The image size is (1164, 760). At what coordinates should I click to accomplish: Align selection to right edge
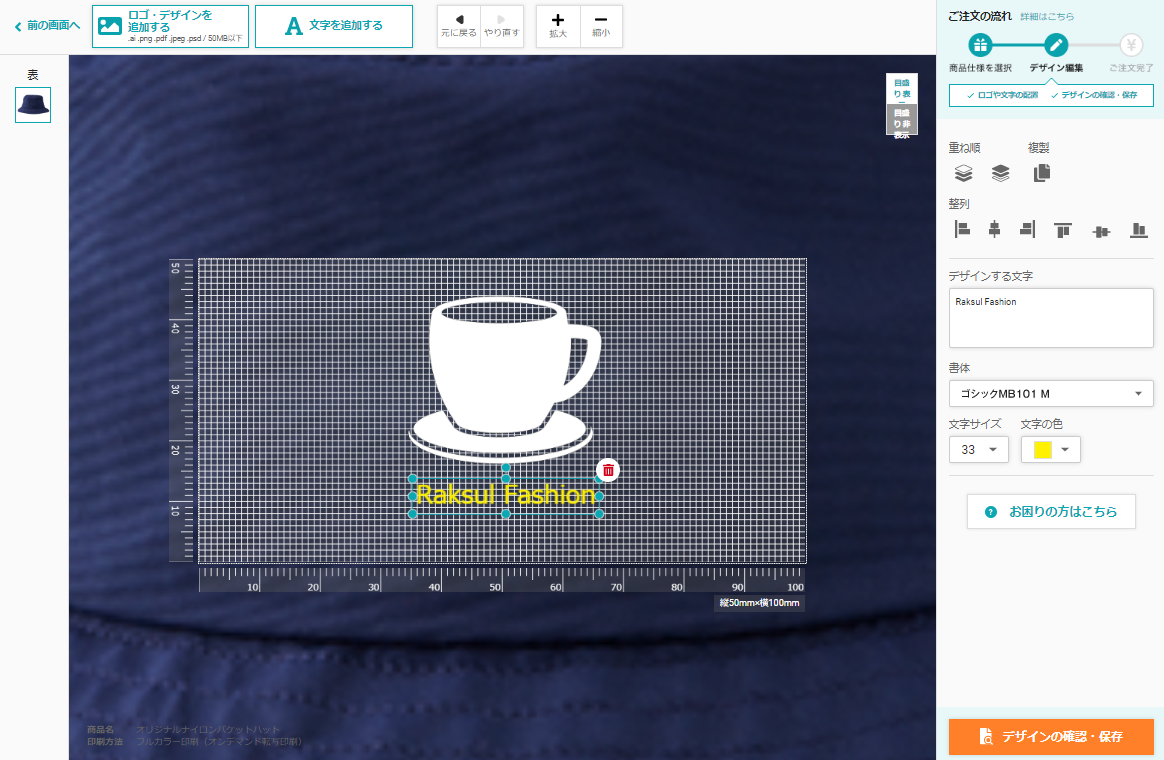point(1027,229)
